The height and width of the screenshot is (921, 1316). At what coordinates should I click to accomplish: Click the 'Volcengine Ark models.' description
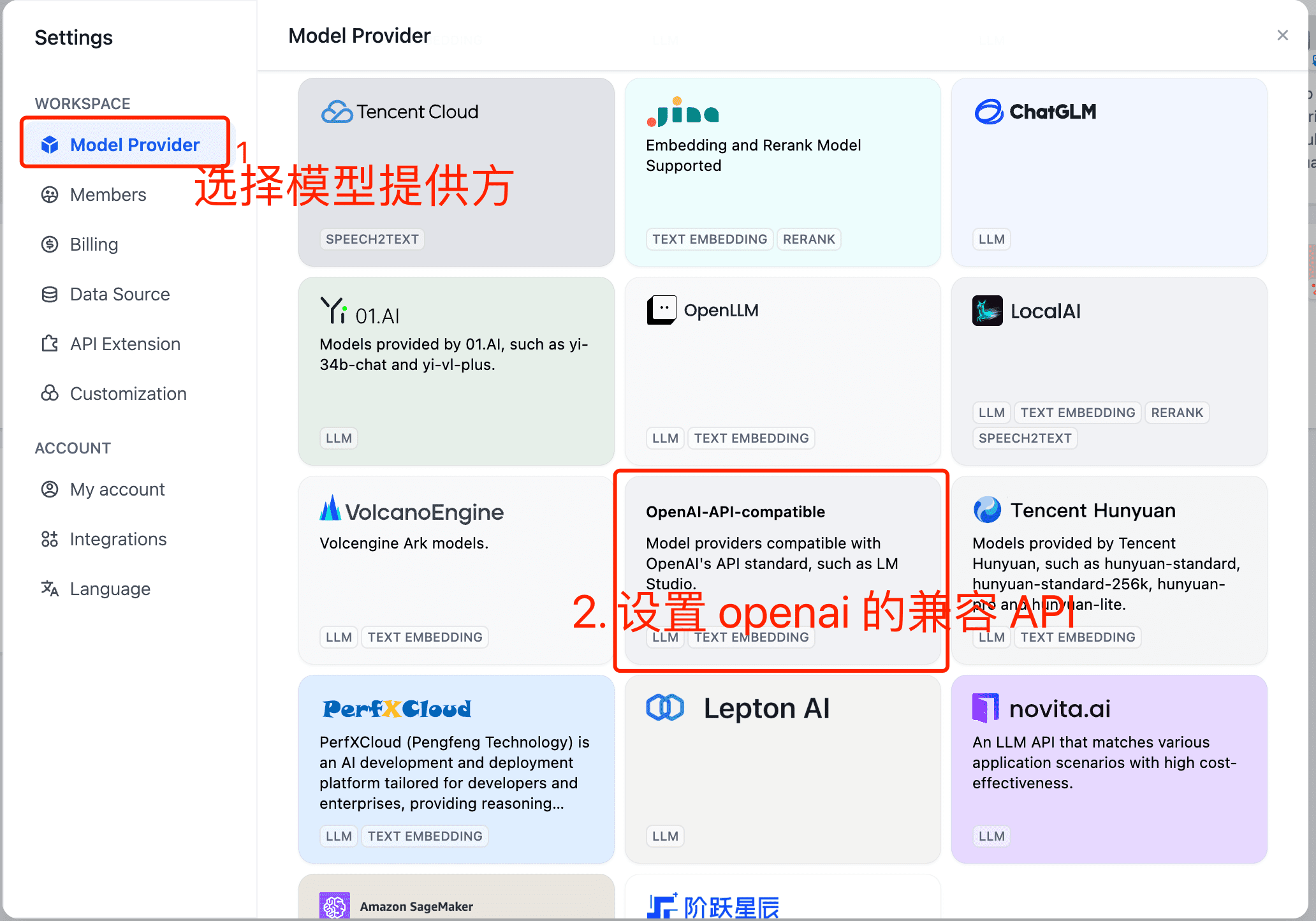pyautogui.click(x=404, y=543)
